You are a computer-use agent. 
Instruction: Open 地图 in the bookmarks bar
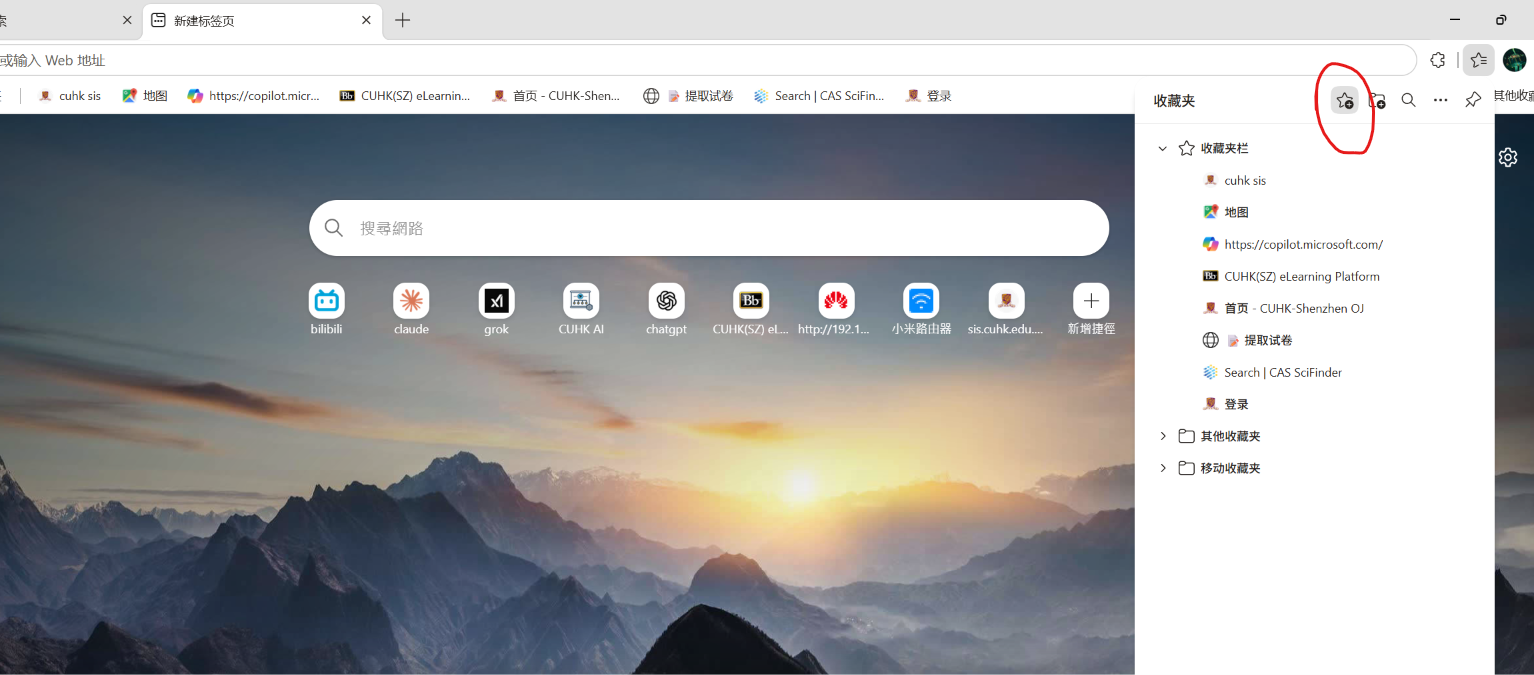[x=144, y=96]
